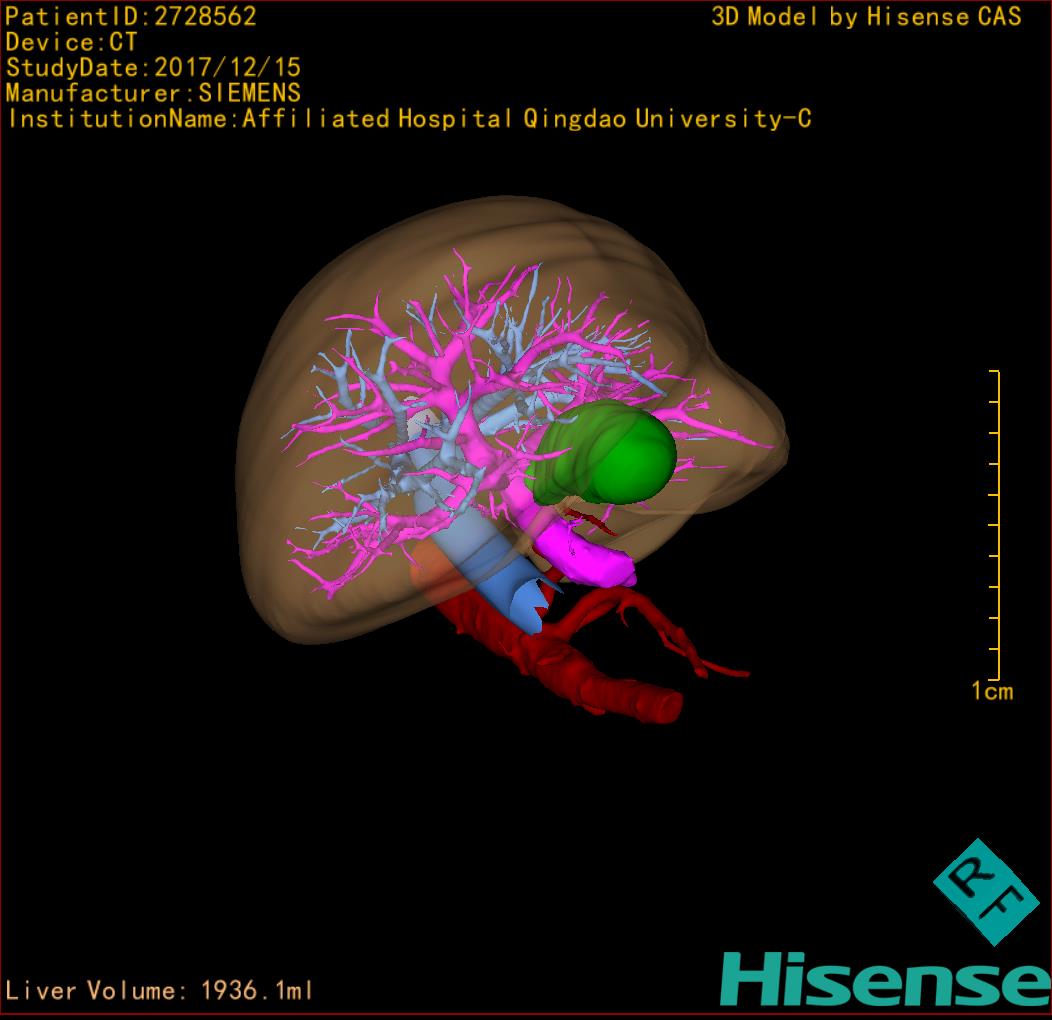Click the PatientID 2728562 text
Screen dimensions: 1052x1020
coord(131,16)
